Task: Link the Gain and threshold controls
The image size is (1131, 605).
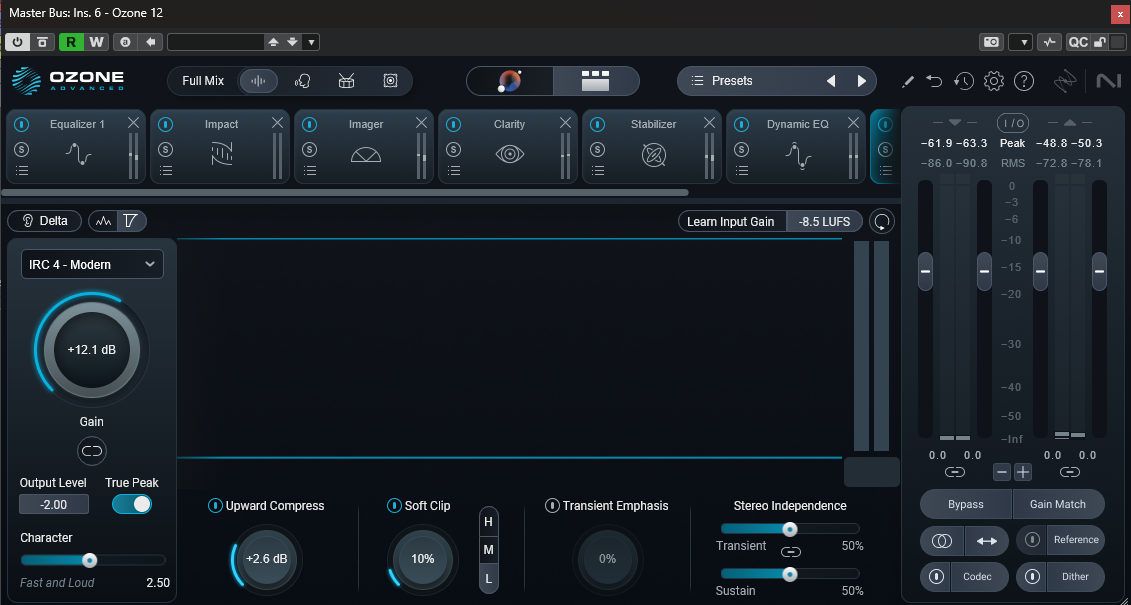Action: [92, 451]
